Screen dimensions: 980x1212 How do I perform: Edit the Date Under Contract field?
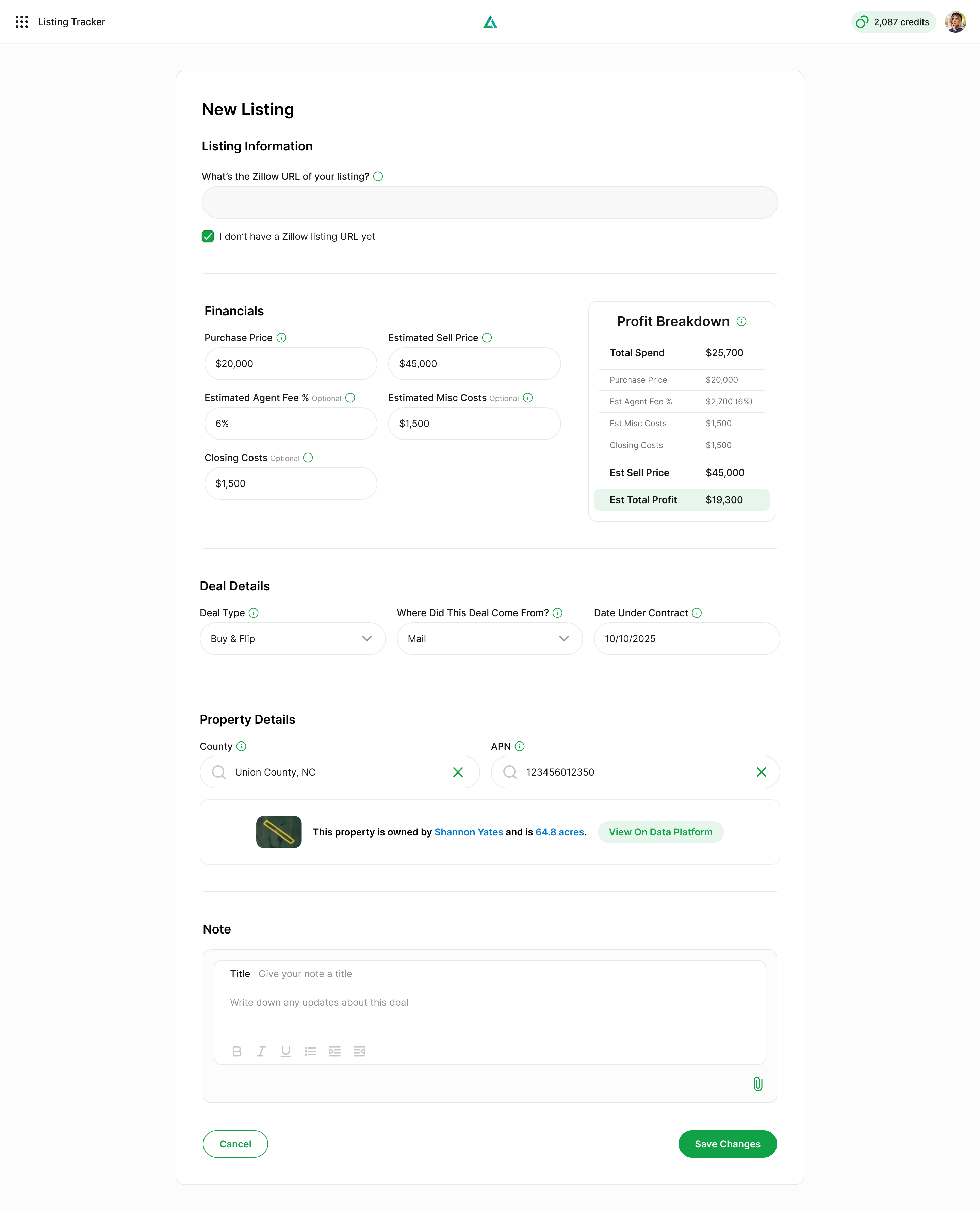[x=687, y=639]
